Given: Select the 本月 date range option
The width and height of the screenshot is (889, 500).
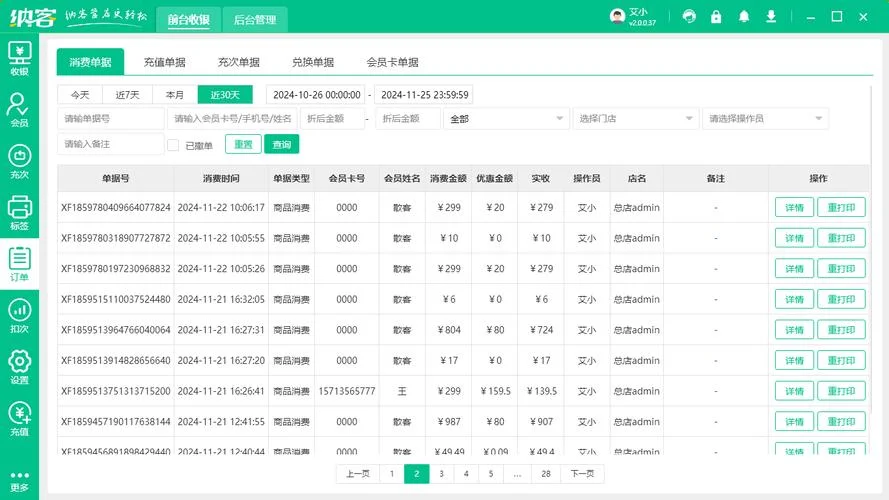Looking at the screenshot, I should coord(175,95).
